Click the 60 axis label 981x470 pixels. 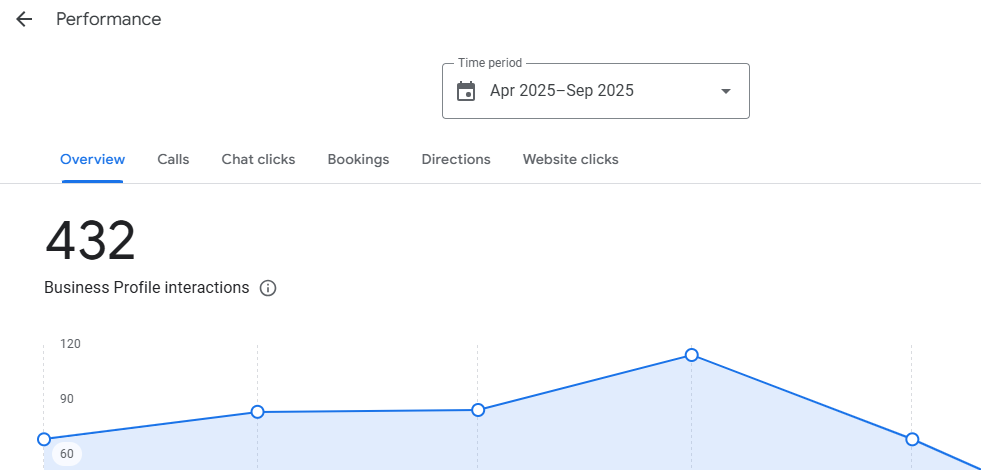pos(67,454)
